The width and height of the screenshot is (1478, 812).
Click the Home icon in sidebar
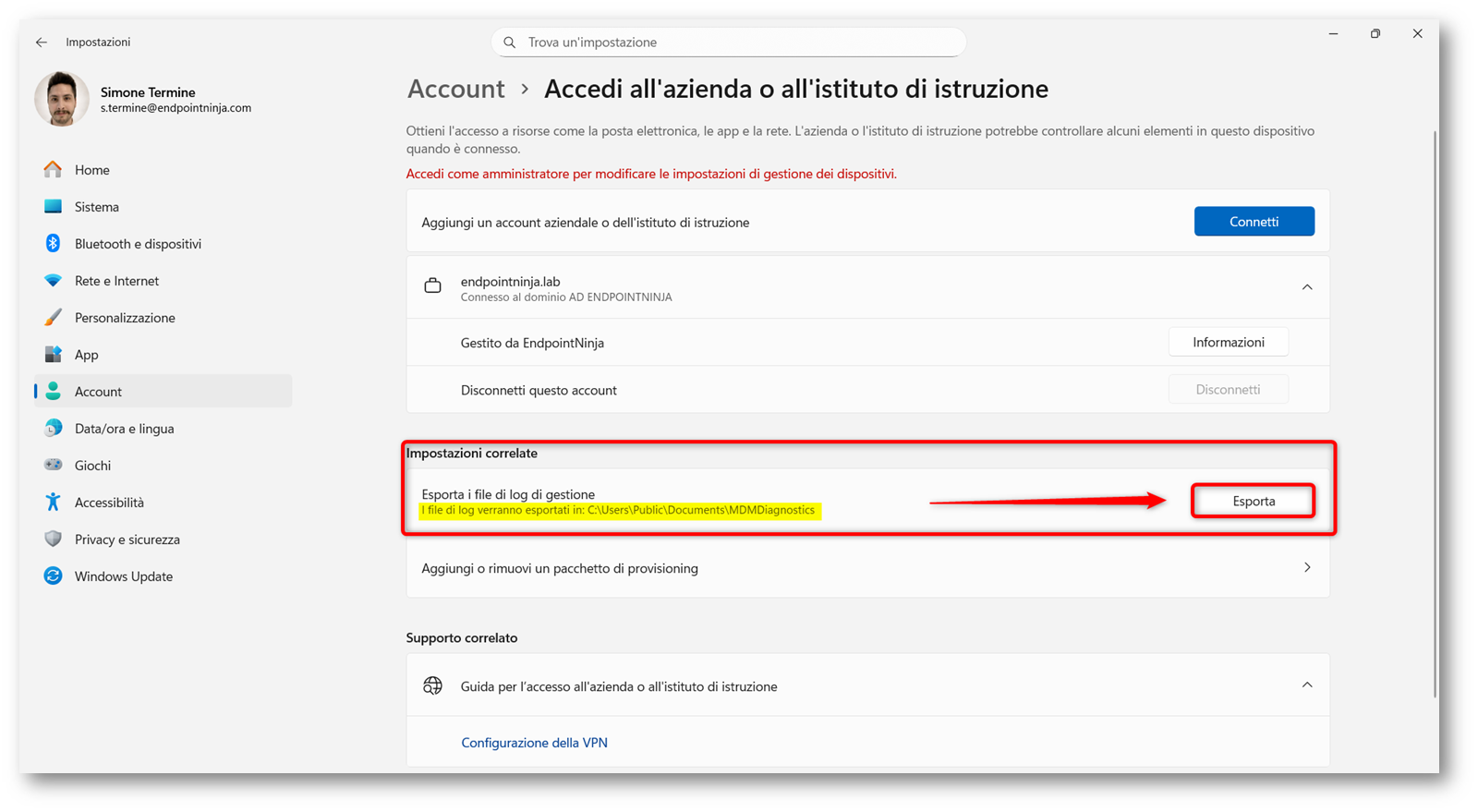point(54,169)
